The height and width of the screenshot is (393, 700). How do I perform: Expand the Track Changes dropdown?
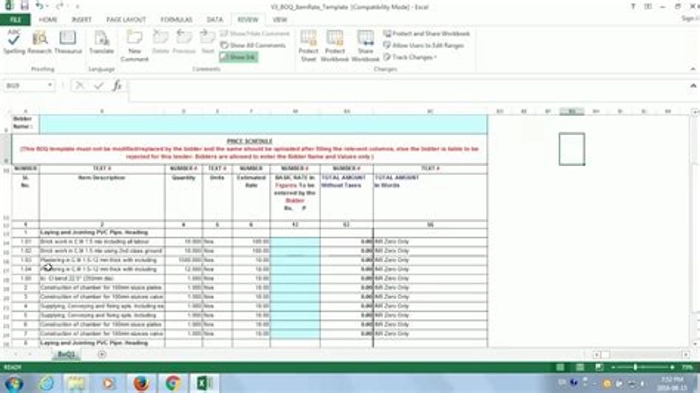[x=410, y=57]
